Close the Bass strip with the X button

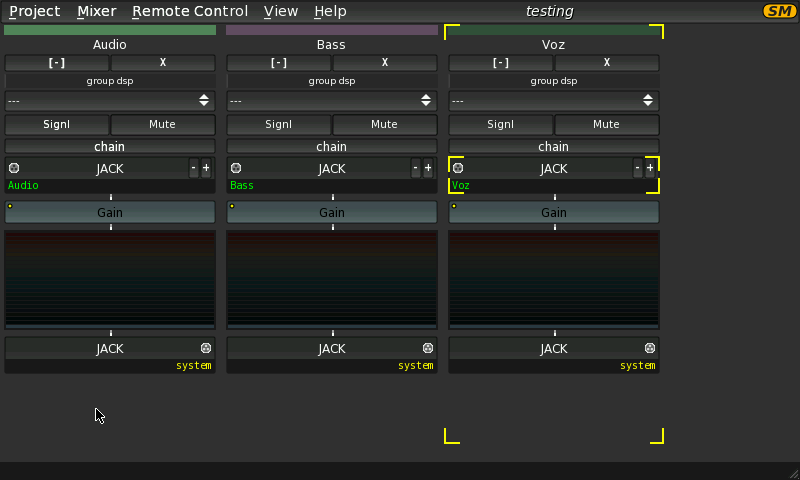tap(385, 63)
